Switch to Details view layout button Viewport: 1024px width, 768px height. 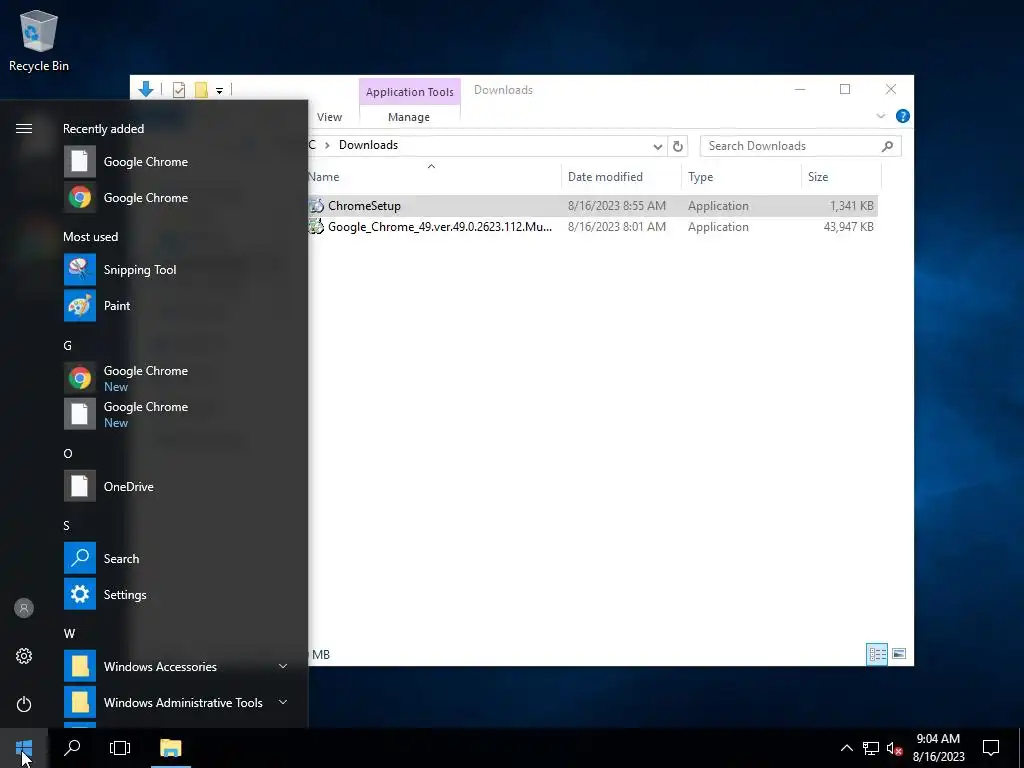[876, 654]
